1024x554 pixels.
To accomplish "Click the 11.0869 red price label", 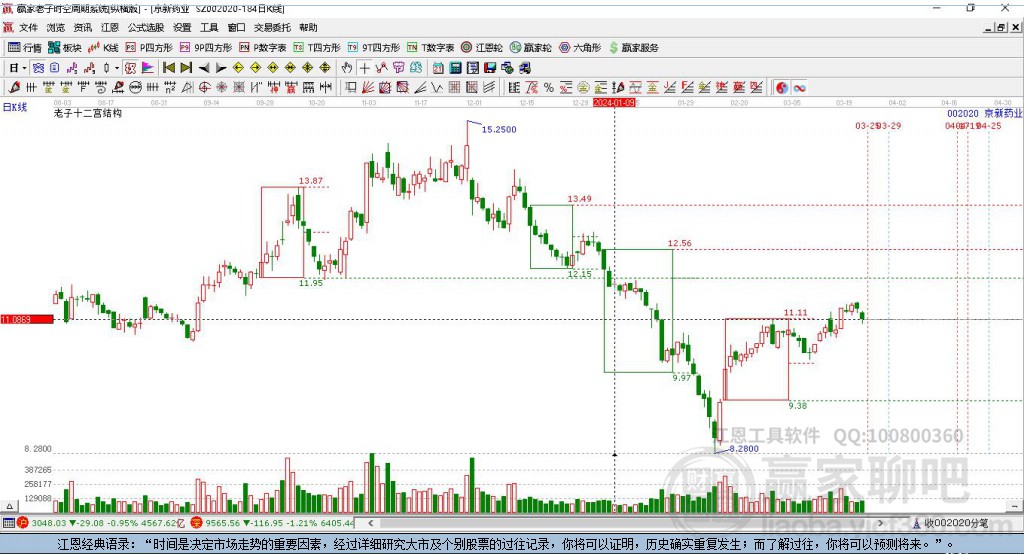I will (27, 319).
